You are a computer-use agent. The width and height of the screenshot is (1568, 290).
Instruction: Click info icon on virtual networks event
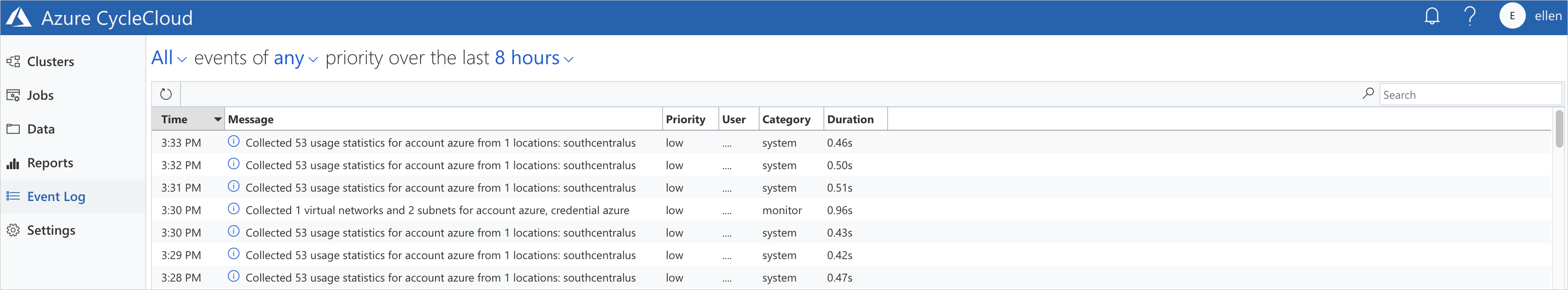click(x=234, y=209)
